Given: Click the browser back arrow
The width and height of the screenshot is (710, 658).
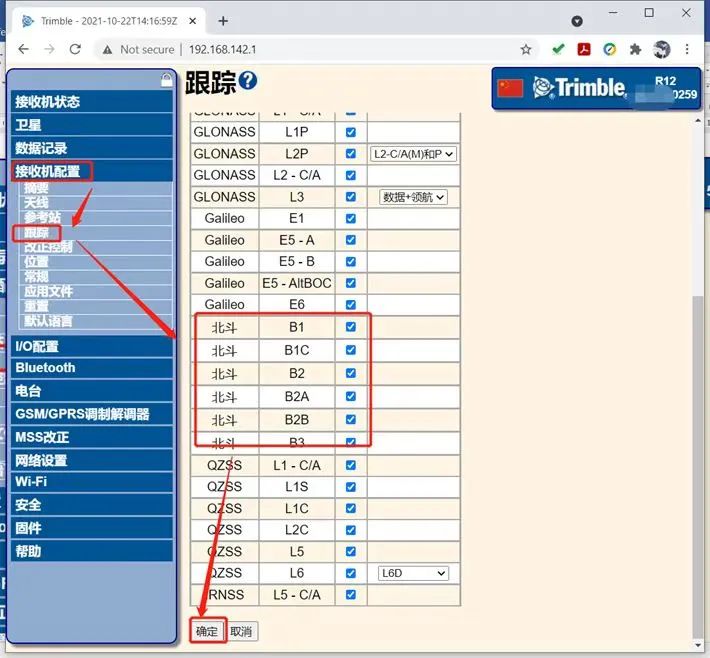Looking at the screenshot, I should (24, 49).
